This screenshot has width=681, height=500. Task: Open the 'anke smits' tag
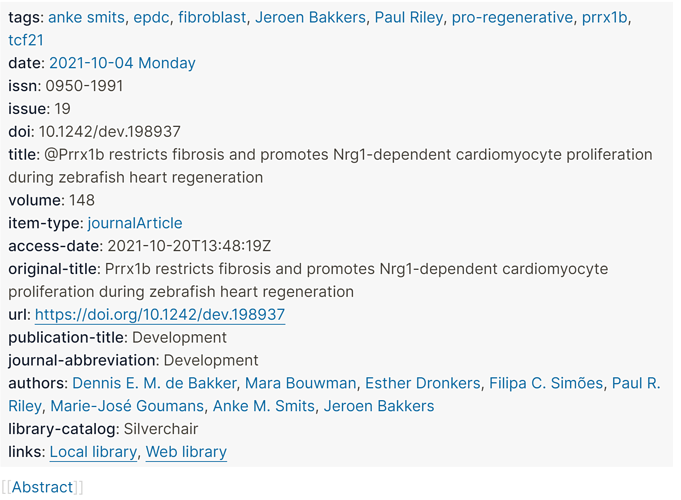(x=86, y=17)
